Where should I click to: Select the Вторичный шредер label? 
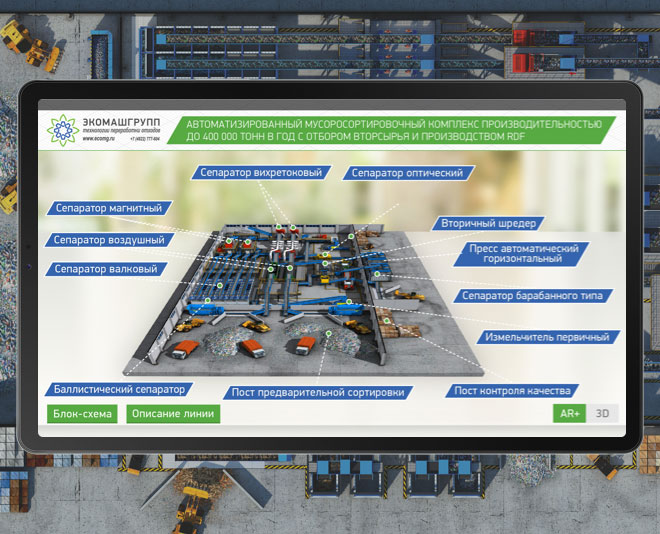(488, 223)
